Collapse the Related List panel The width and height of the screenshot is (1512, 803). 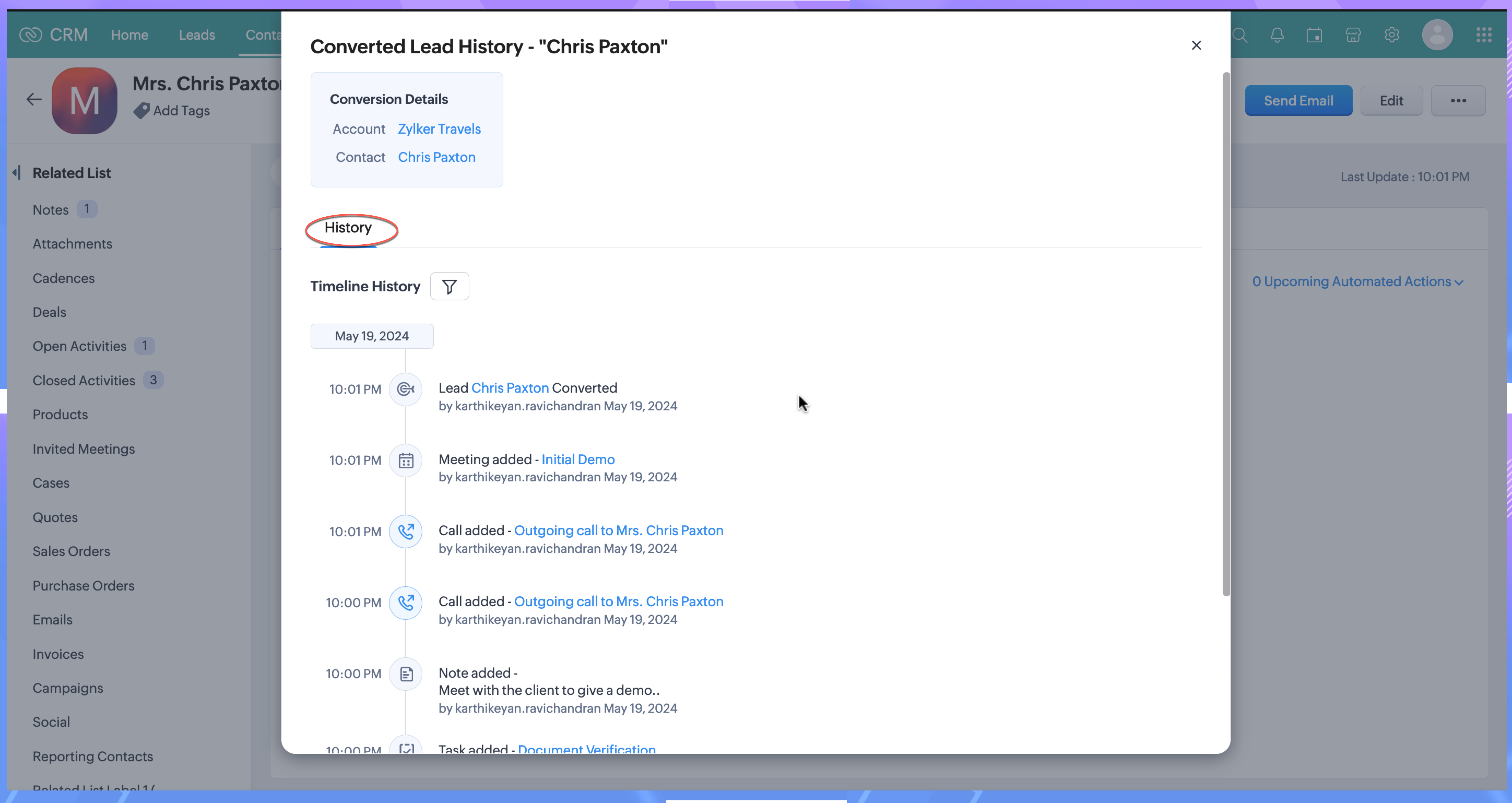[x=16, y=172]
